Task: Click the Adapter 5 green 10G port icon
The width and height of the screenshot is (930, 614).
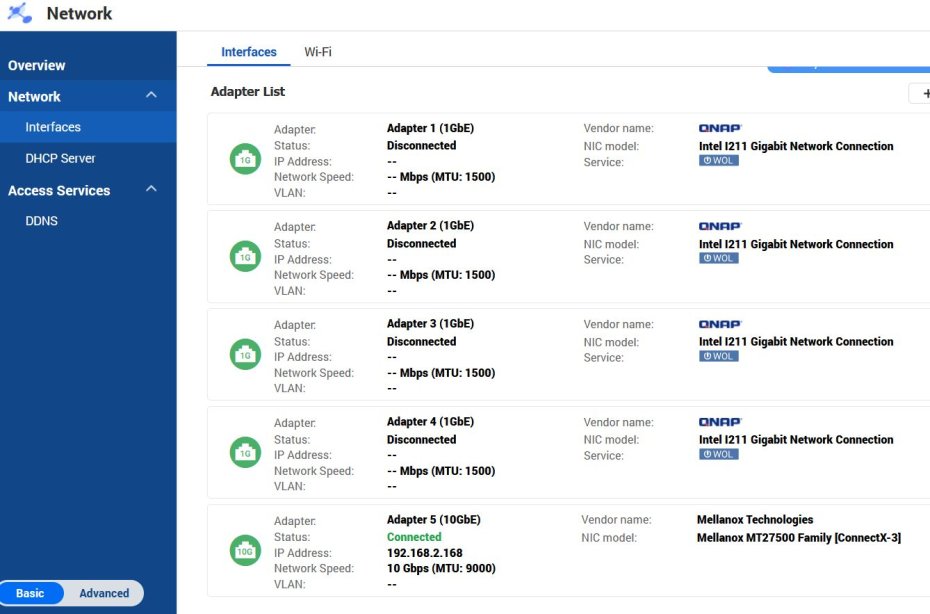Action: [x=245, y=551]
